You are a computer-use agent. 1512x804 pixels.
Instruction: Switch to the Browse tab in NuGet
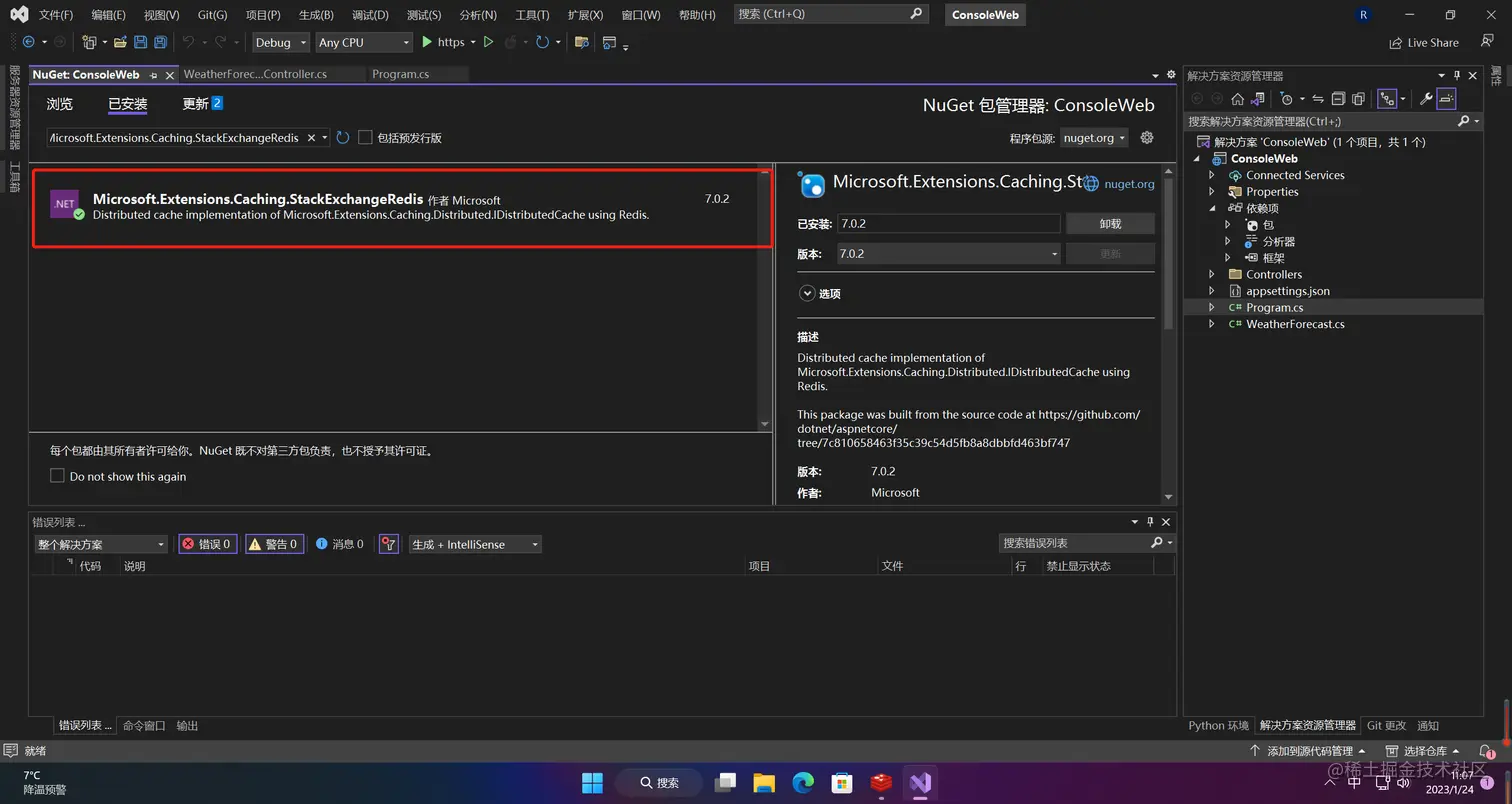[60, 104]
